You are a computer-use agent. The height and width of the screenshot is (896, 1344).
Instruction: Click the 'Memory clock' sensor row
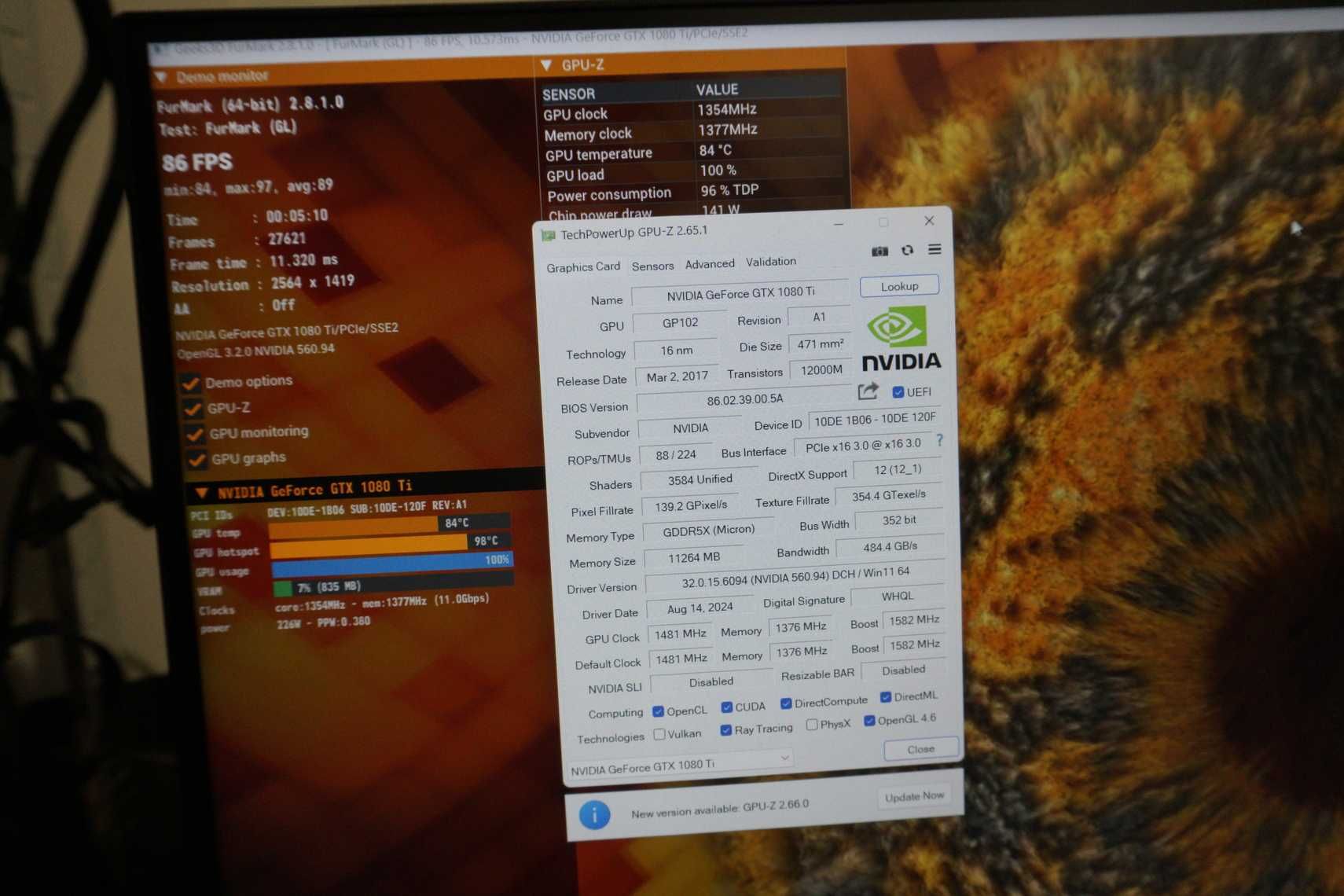click(692, 131)
